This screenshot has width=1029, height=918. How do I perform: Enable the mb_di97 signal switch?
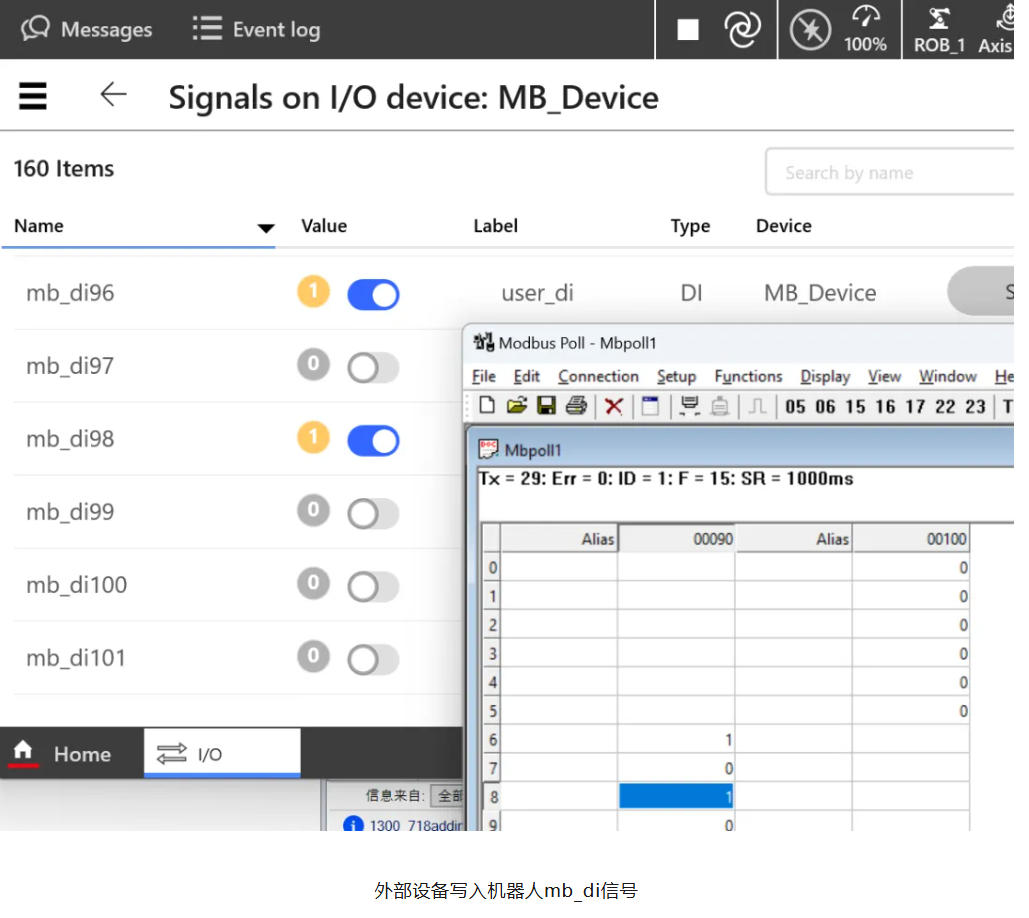pyautogui.click(x=373, y=368)
